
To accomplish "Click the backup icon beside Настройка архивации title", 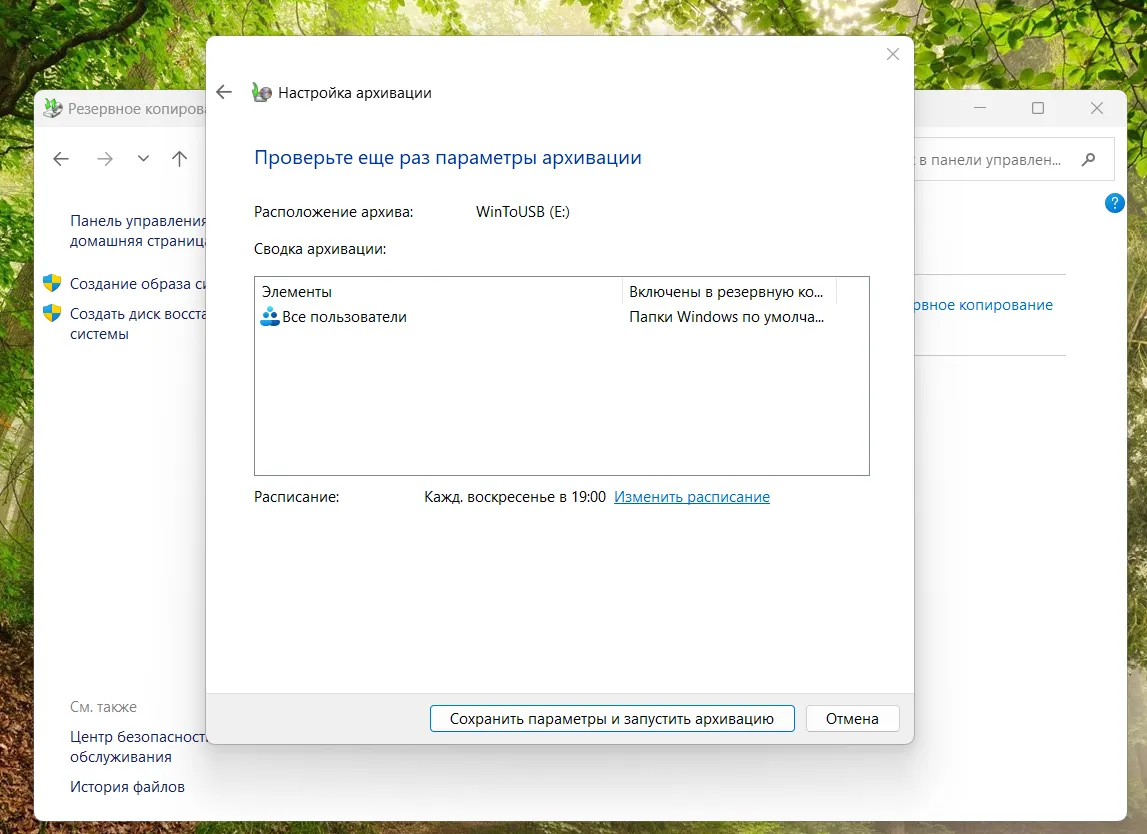I will [261, 92].
